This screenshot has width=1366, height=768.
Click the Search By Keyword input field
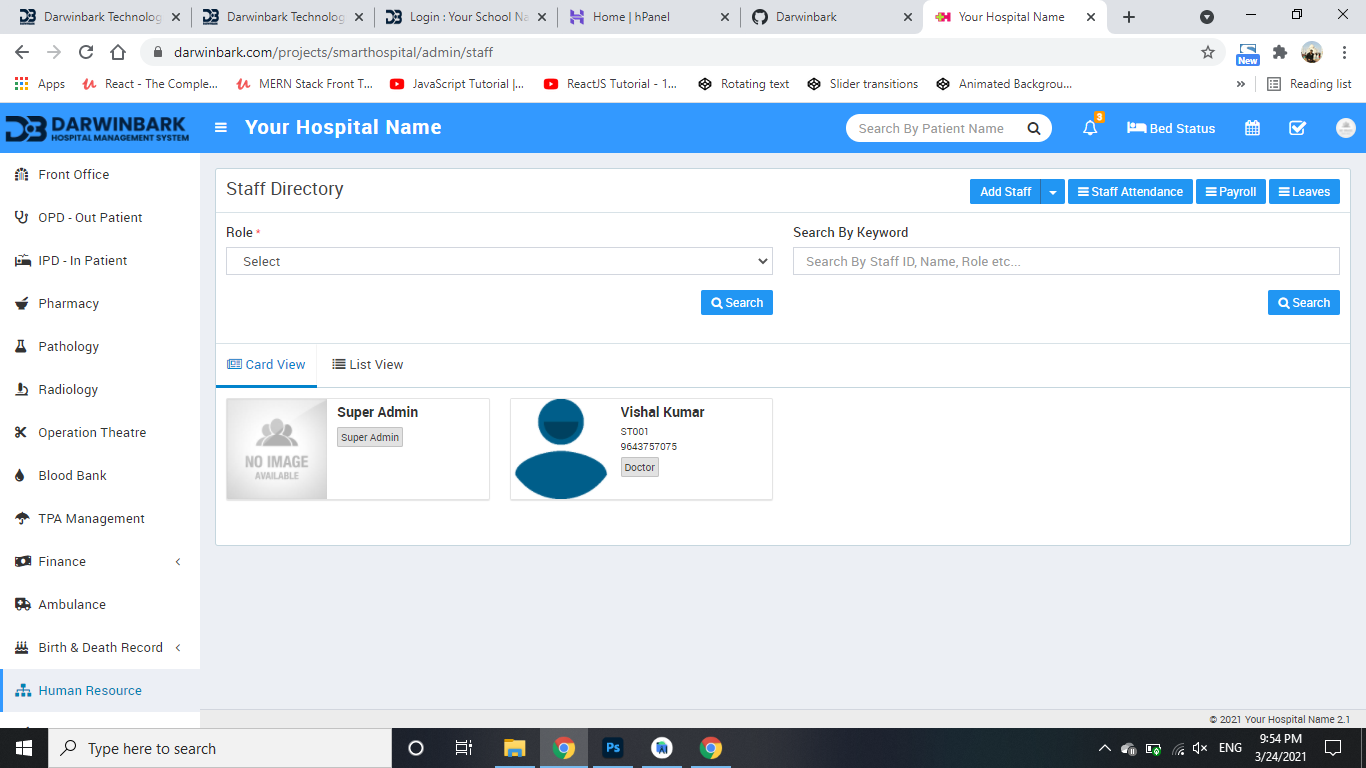(1066, 261)
